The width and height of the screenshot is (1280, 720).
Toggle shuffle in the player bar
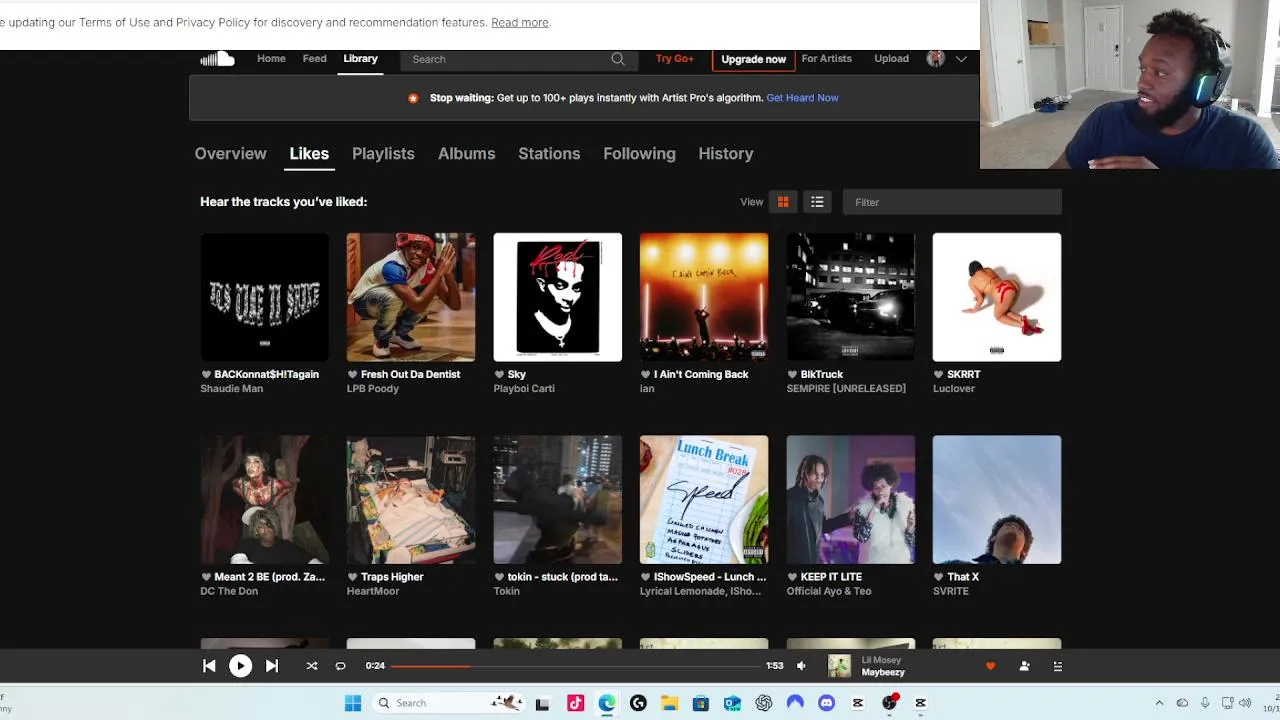(x=312, y=666)
